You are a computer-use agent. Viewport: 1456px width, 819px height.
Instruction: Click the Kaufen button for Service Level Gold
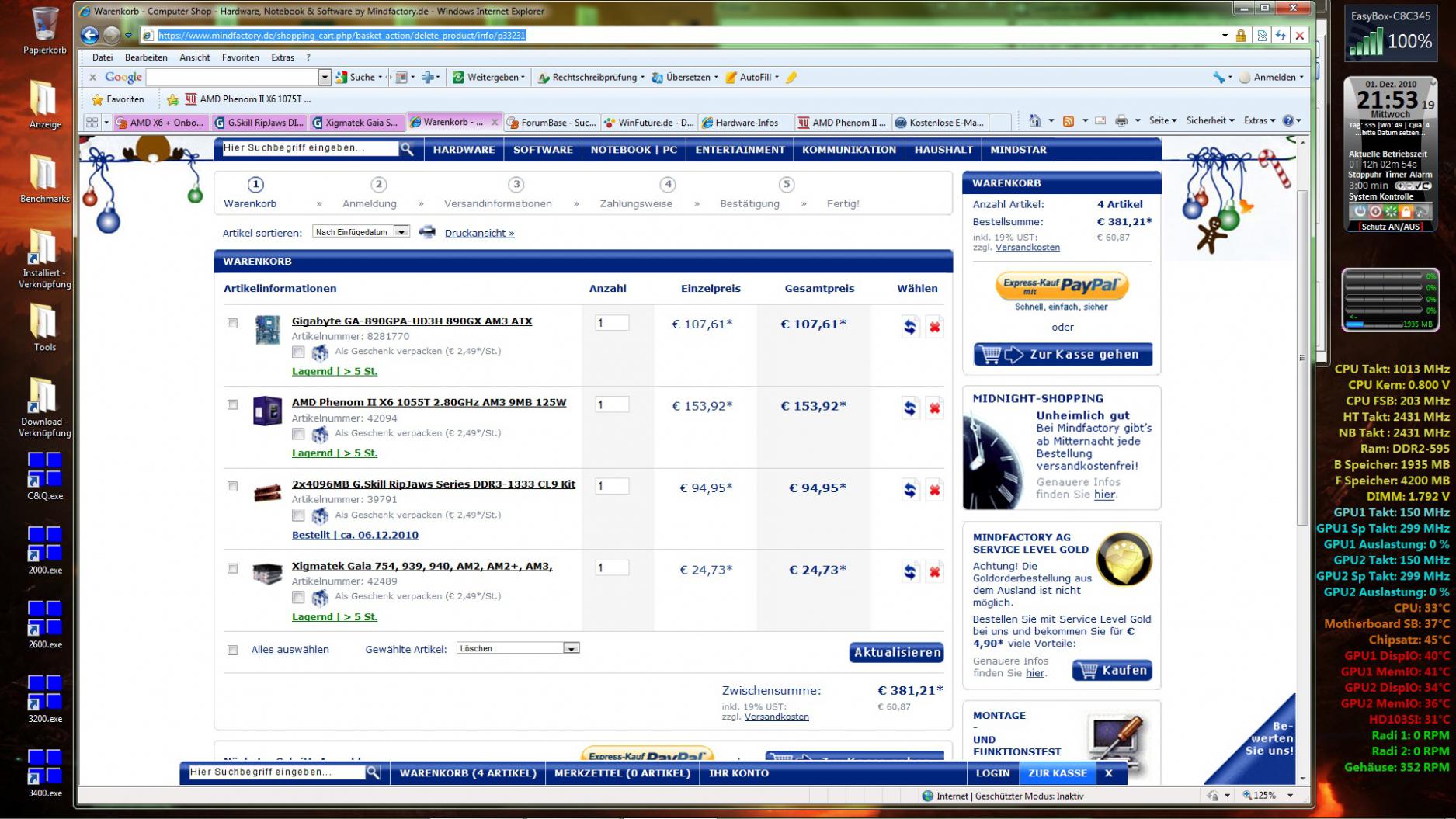coord(1112,670)
